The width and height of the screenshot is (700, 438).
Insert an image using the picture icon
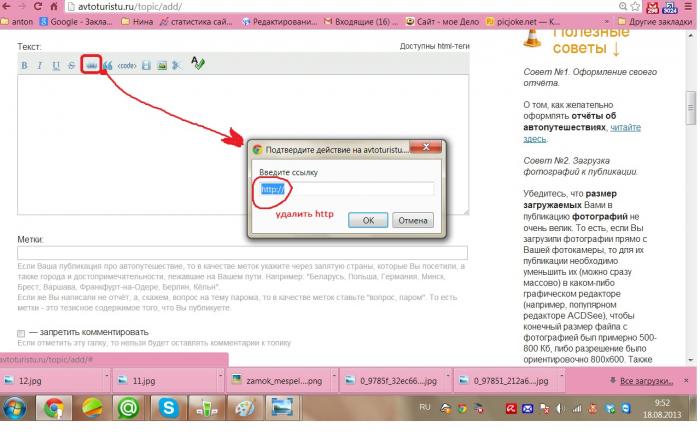pos(162,65)
